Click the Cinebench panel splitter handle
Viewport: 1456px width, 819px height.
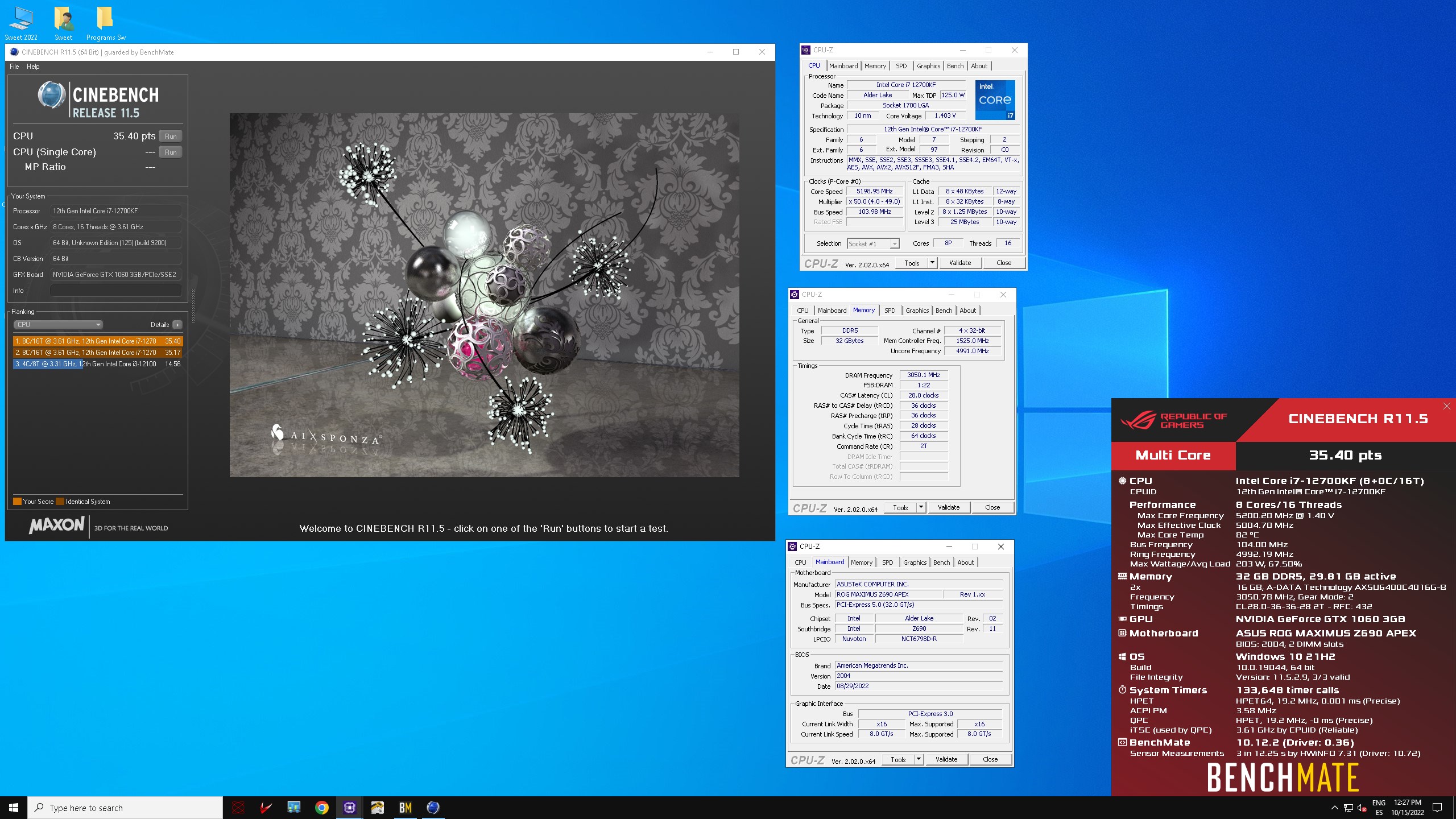(x=193, y=306)
